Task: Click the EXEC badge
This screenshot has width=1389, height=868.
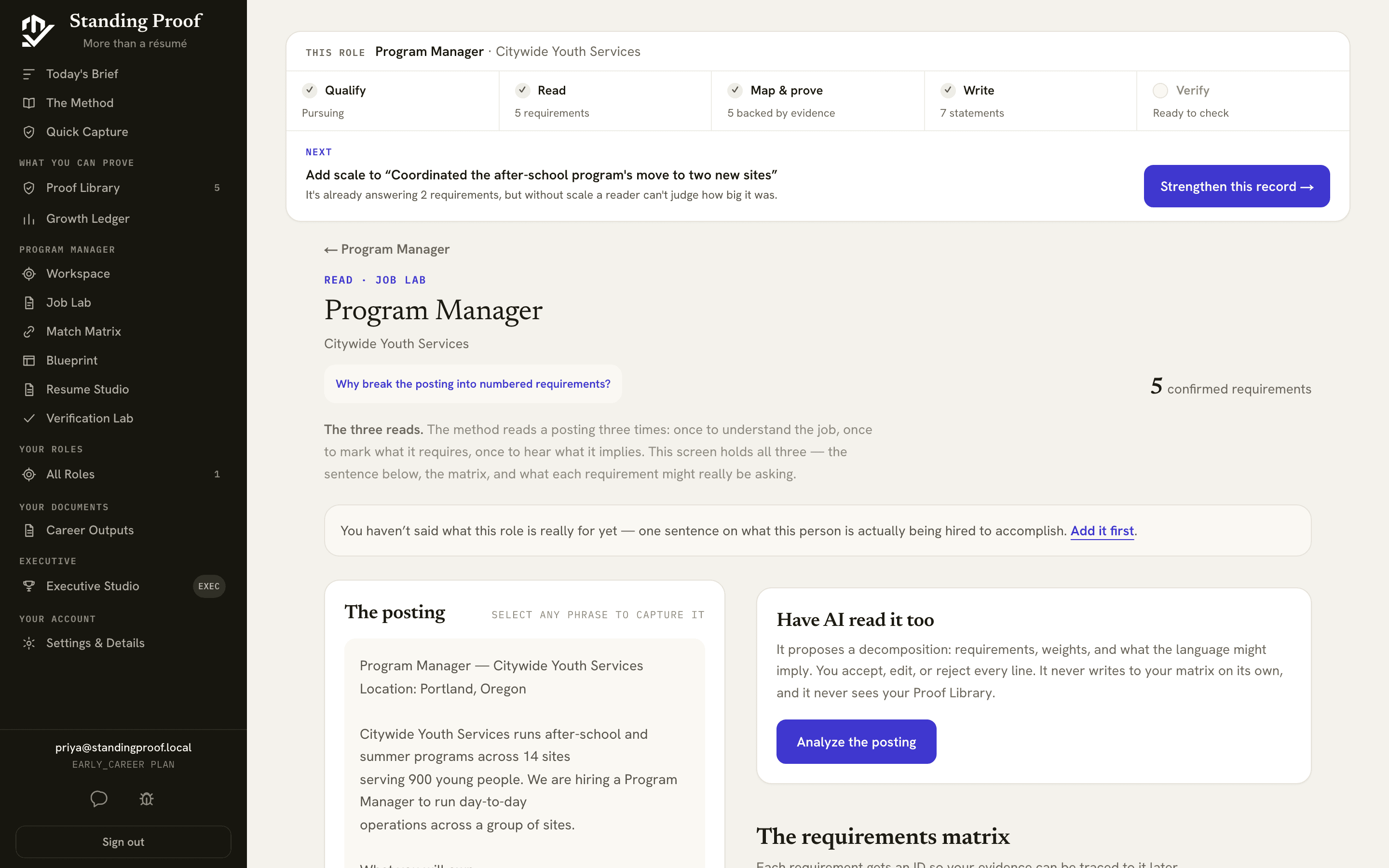Action: coord(209,586)
